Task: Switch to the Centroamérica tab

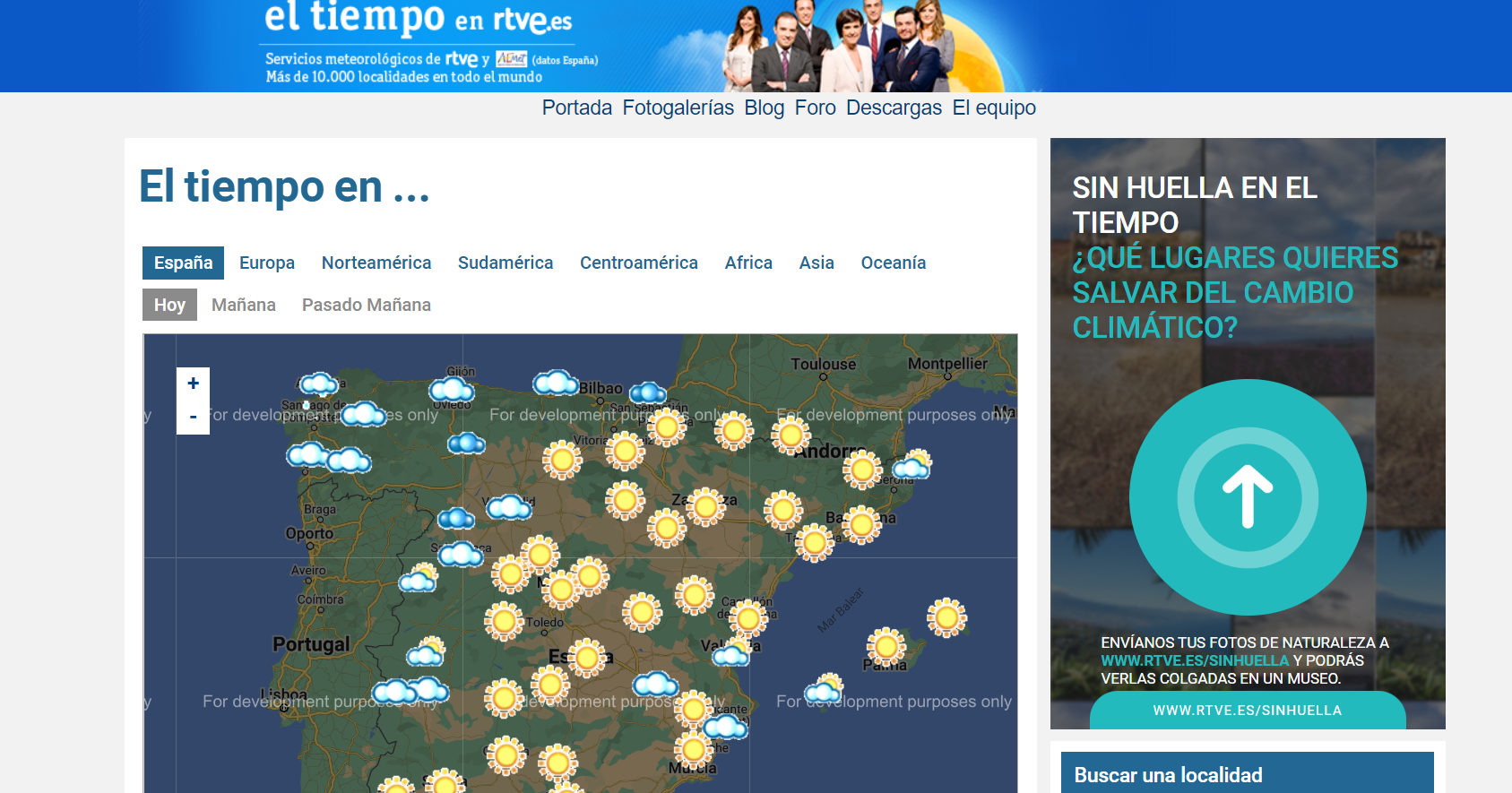Action: pos(639,263)
